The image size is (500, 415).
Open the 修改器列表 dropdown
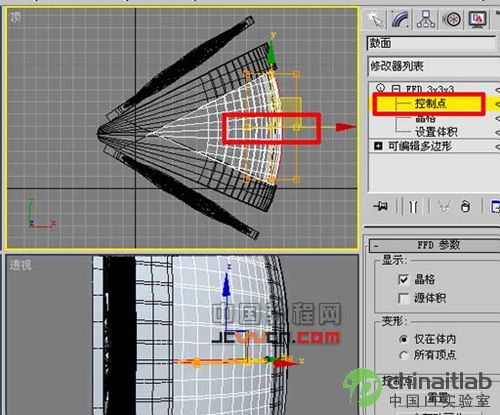pos(433,66)
